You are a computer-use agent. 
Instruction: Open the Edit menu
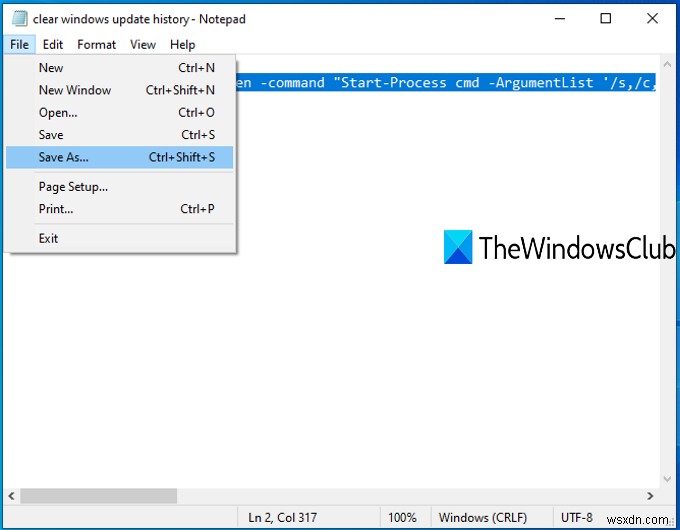[53, 45]
